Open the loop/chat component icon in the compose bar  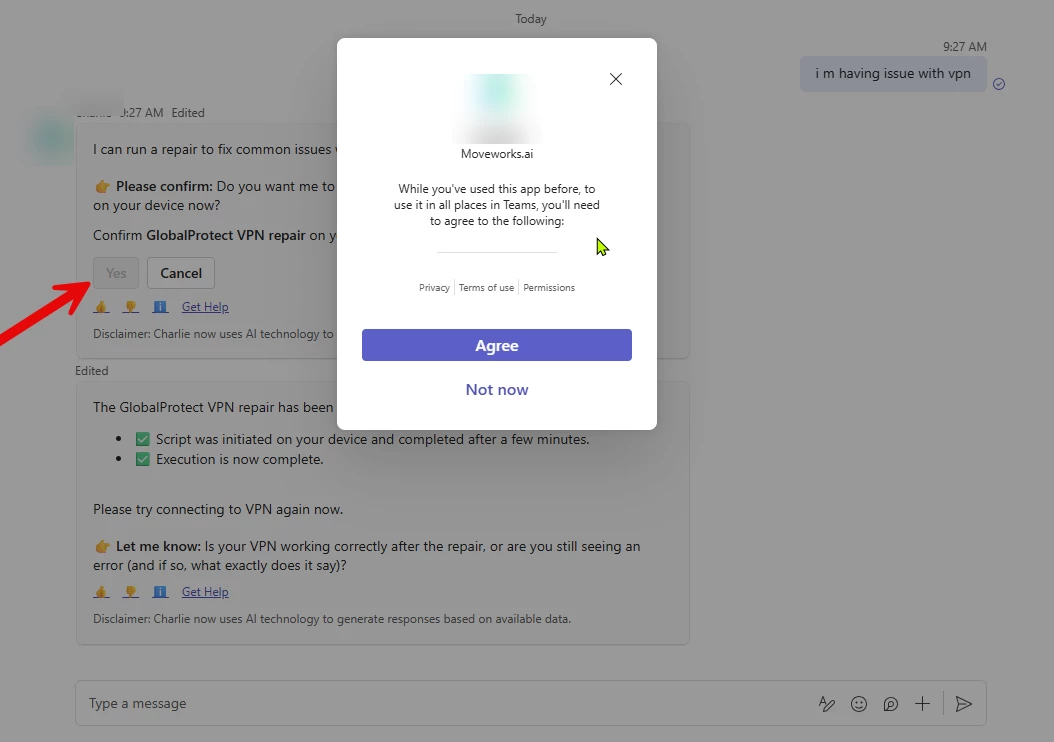[x=891, y=704]
